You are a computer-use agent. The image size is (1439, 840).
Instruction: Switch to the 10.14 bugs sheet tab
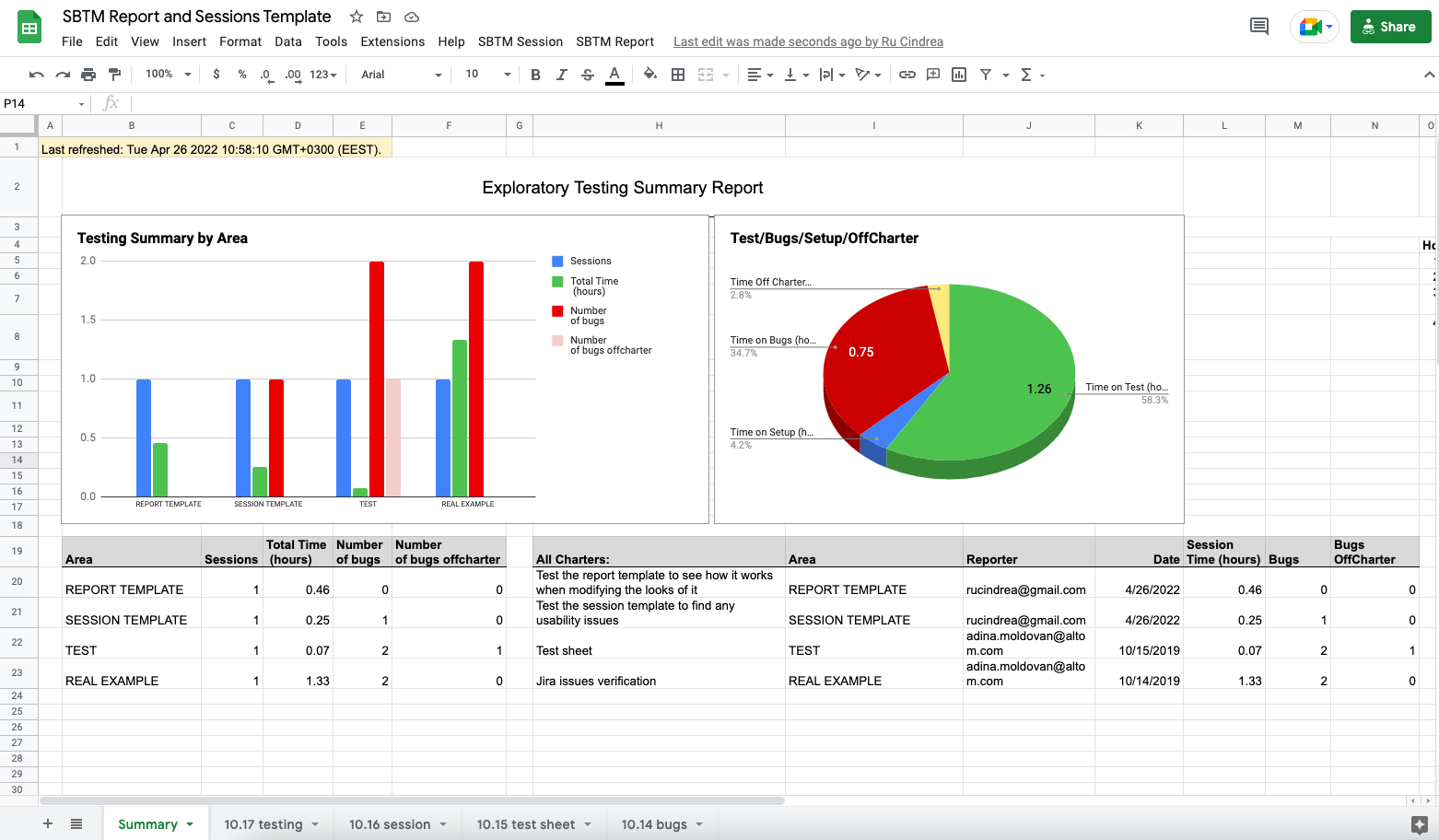click(653, 824)
